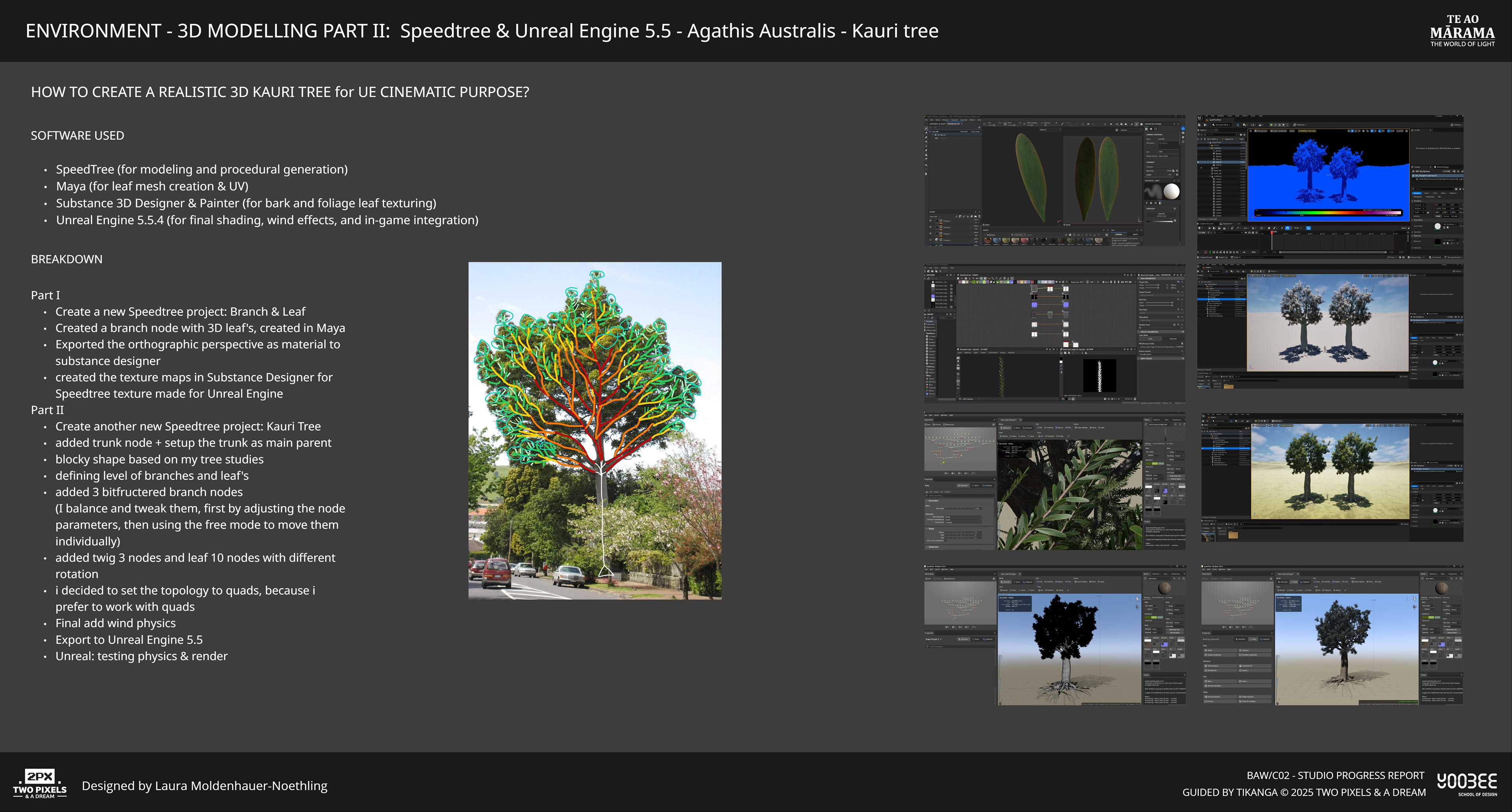Click 'defining level of branches and leaf's' bullet

click(152, 476)
